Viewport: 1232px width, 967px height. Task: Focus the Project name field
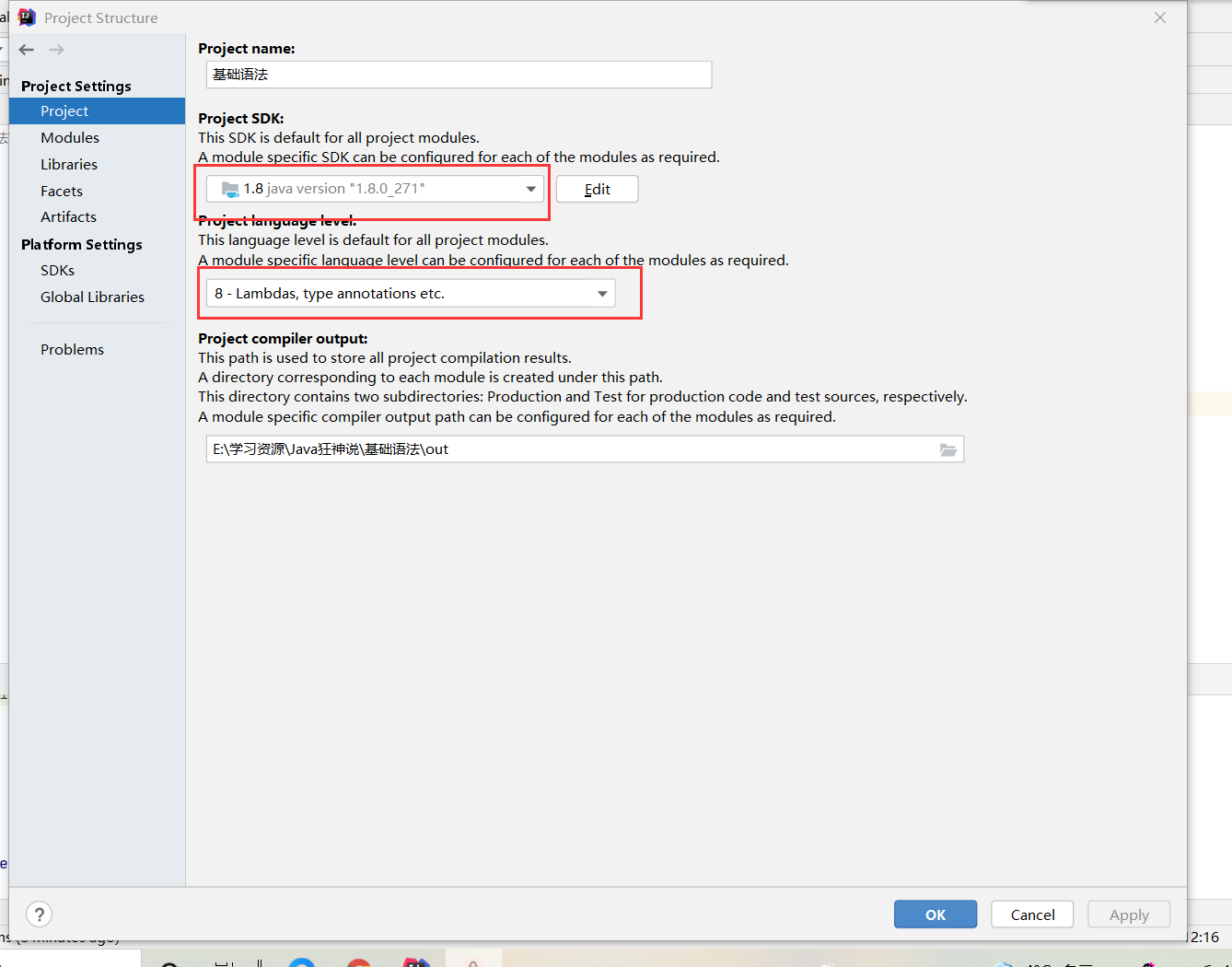click(x=459, y=75)
